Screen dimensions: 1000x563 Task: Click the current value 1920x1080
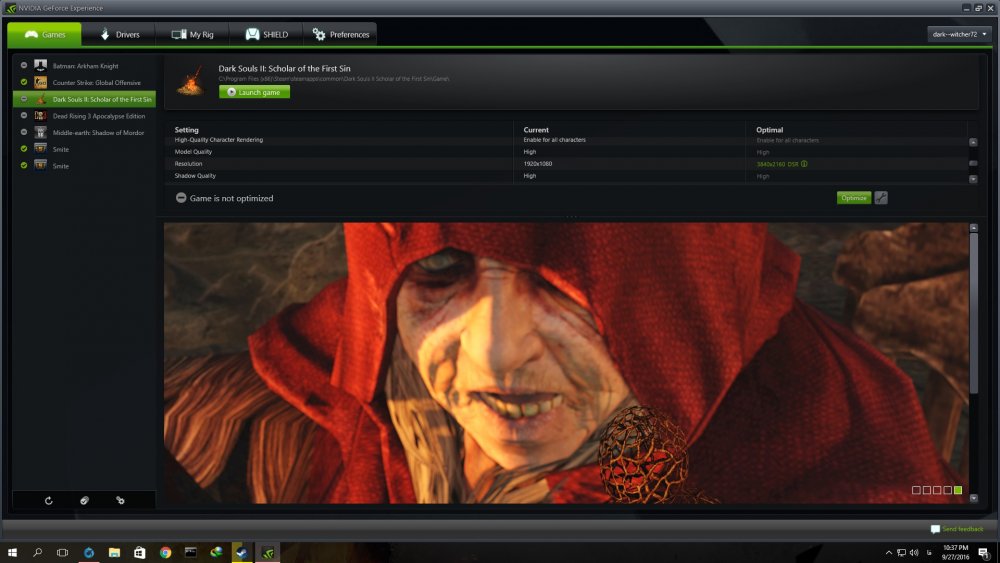point(538,164)
